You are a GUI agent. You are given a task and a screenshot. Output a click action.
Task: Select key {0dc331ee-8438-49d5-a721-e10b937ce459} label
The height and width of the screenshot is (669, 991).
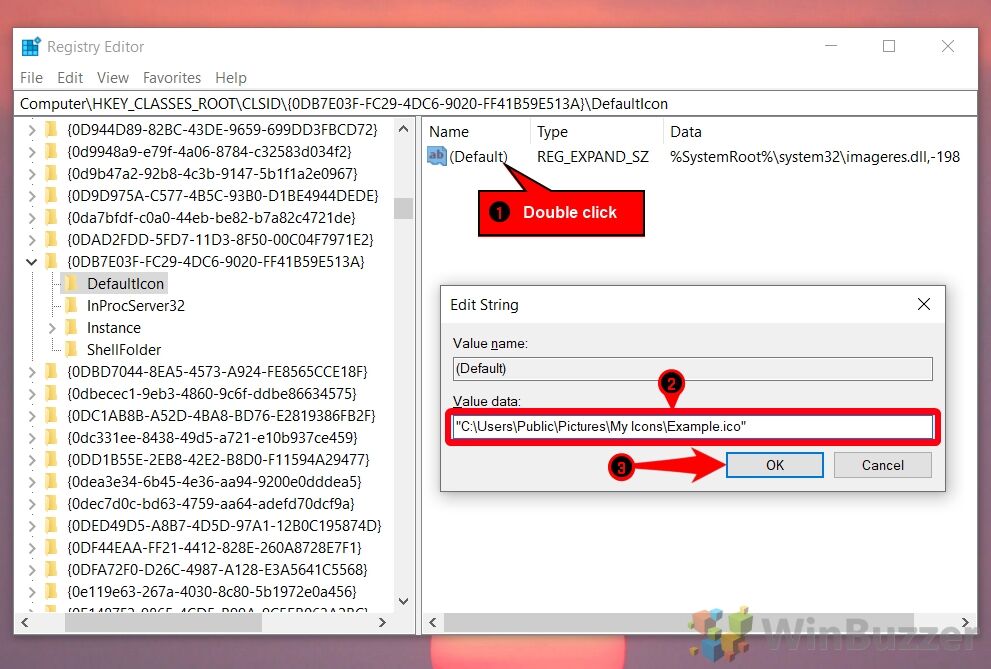click(x=212, y=438)
